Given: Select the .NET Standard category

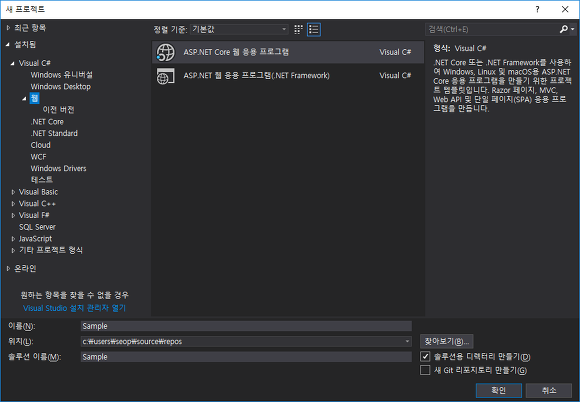Looking at the screenshot, I should 54,133.
